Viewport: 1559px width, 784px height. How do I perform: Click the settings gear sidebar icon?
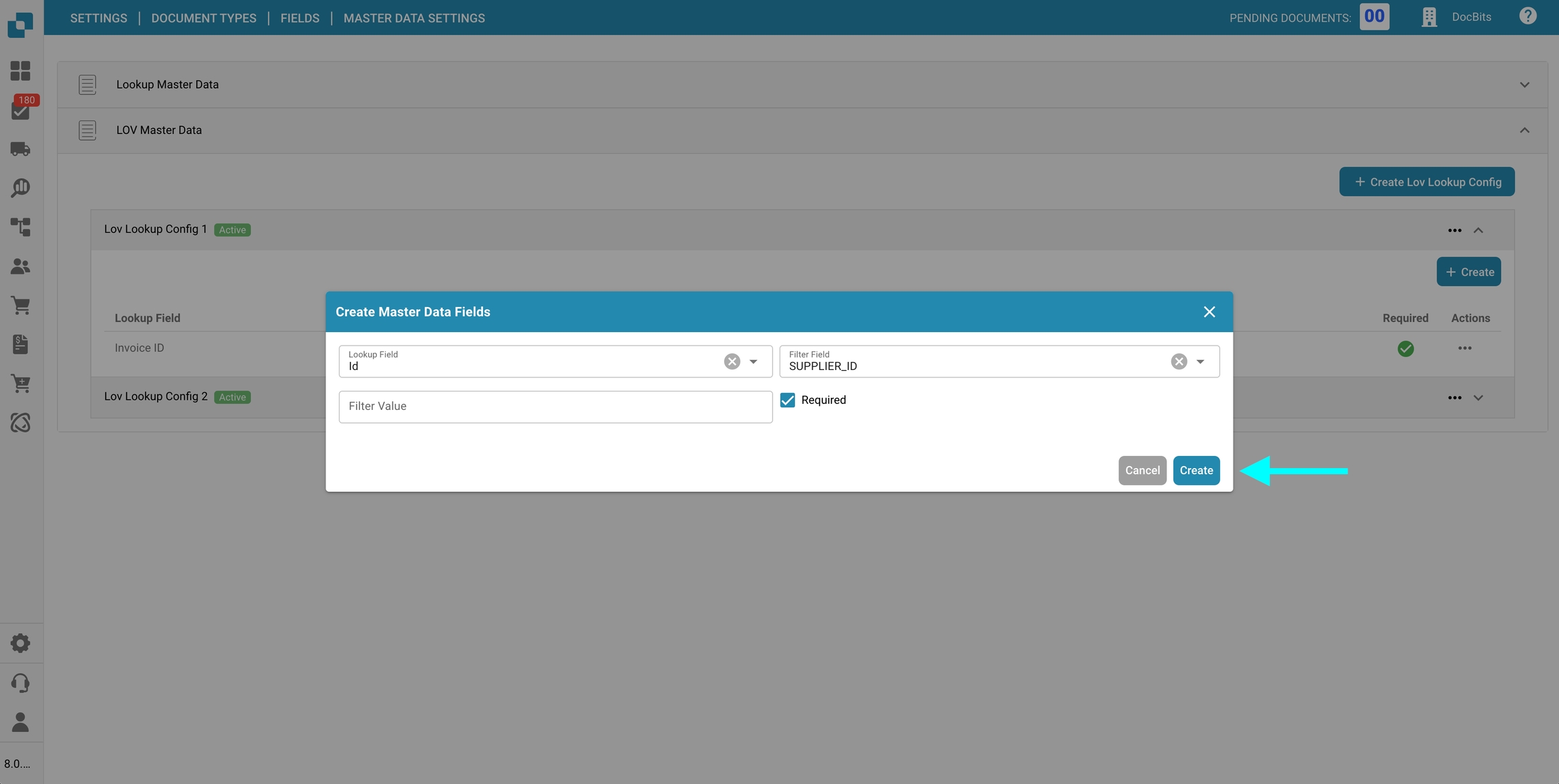[20, 643]
